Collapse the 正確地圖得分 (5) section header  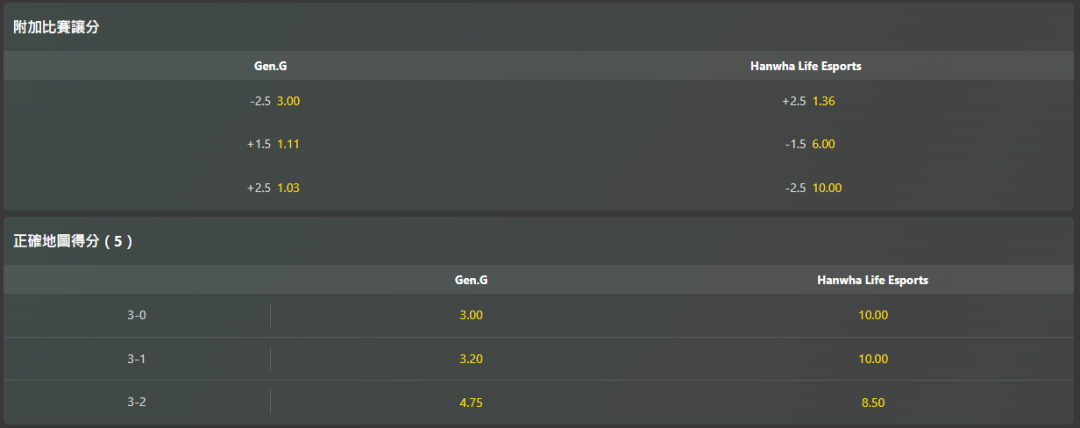73,241
